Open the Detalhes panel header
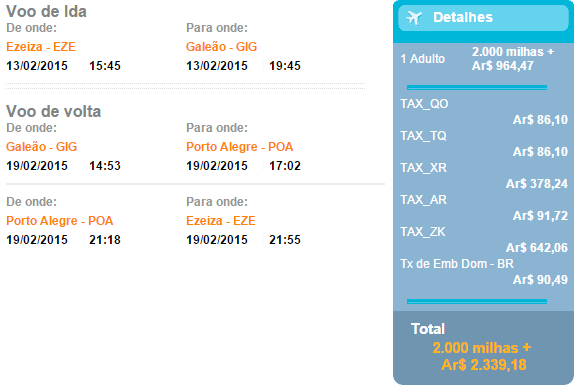 [x=483, y=18]
